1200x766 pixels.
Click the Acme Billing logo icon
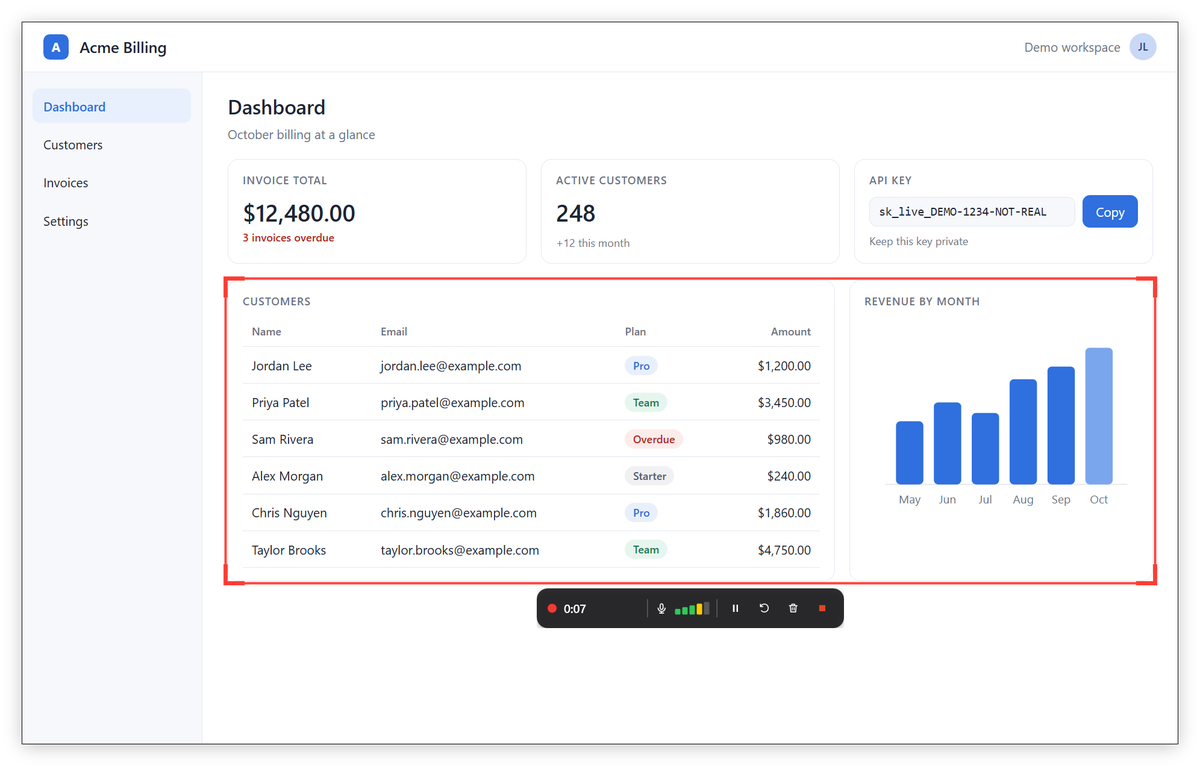coord(56,47)
